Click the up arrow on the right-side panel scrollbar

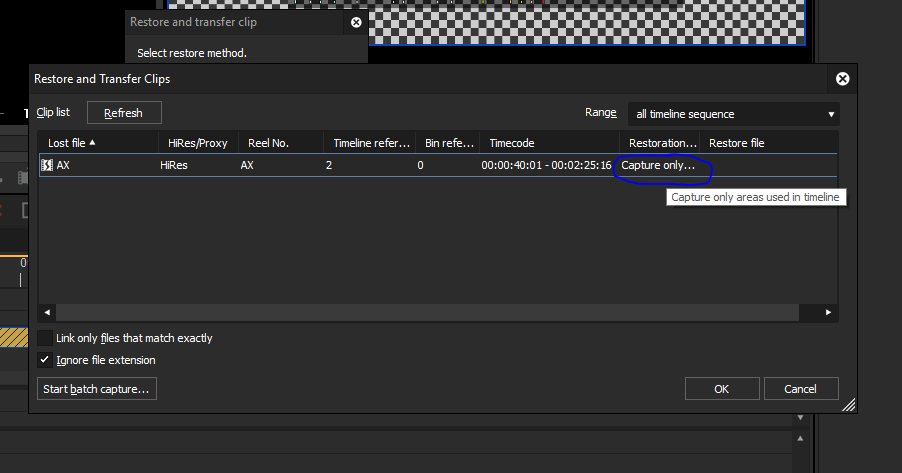coord(800,438)
